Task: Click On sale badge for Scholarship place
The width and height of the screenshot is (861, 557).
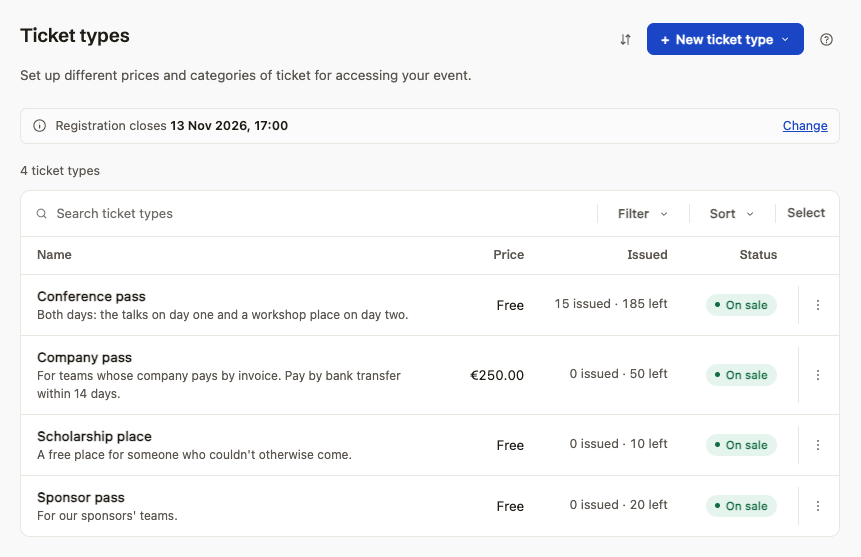Action: [x=741, y=445]
